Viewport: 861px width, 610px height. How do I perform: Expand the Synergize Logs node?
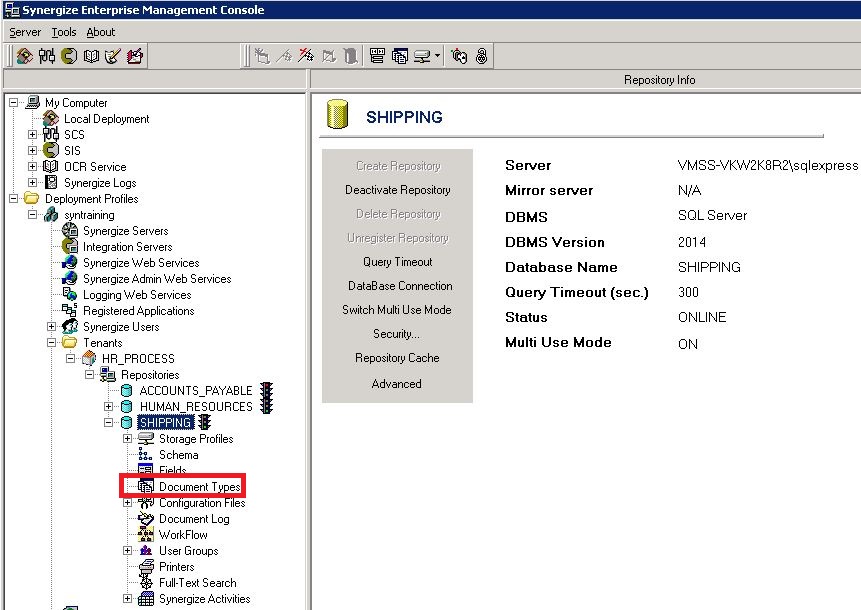pos(32,182)
